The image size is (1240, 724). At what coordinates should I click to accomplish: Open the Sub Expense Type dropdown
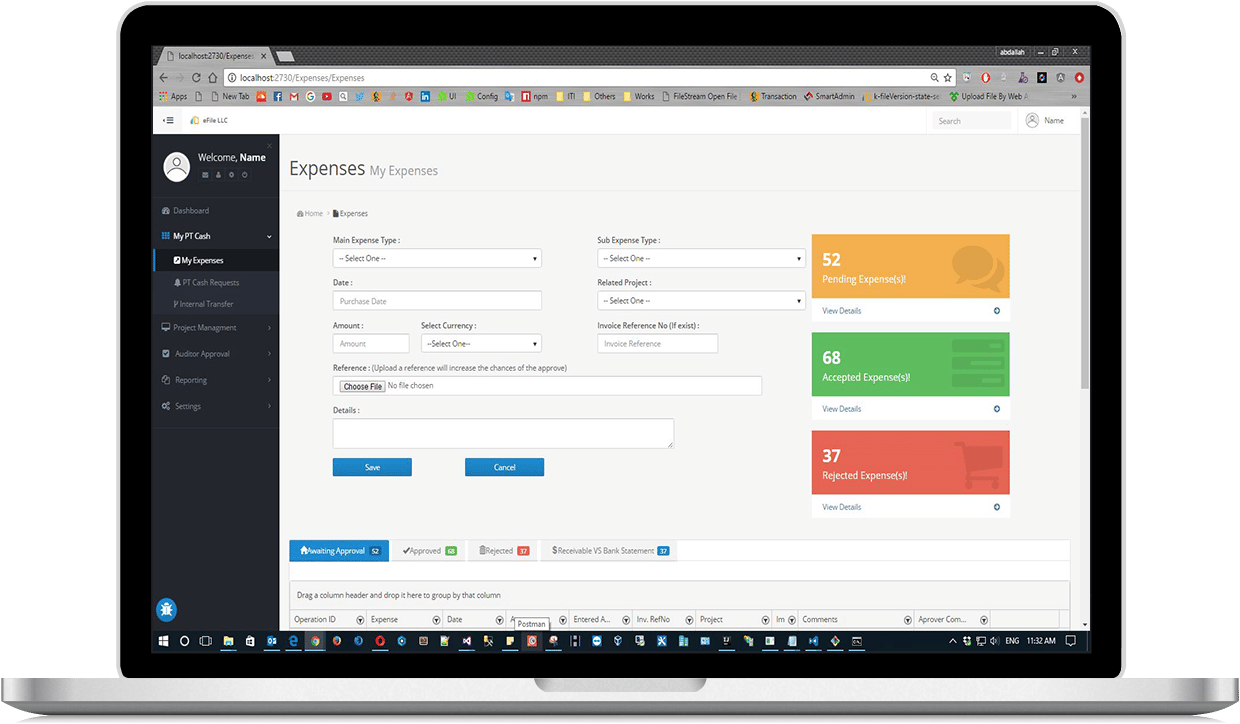pyautogui.click(x=701, y=258)
